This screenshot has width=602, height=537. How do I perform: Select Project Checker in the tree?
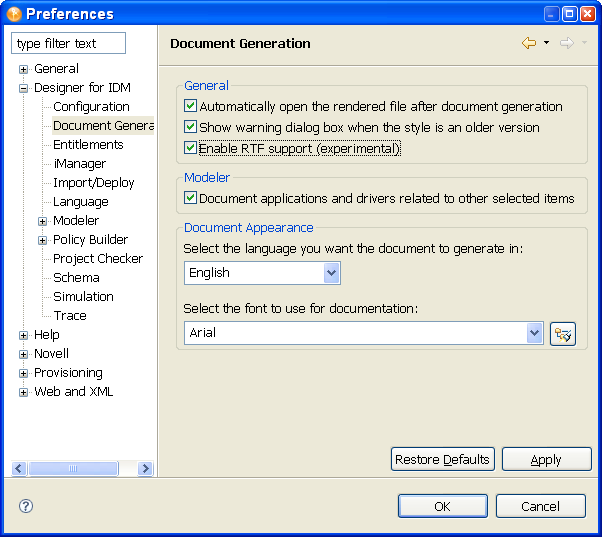pyautogui.click(x=98, y=259)
